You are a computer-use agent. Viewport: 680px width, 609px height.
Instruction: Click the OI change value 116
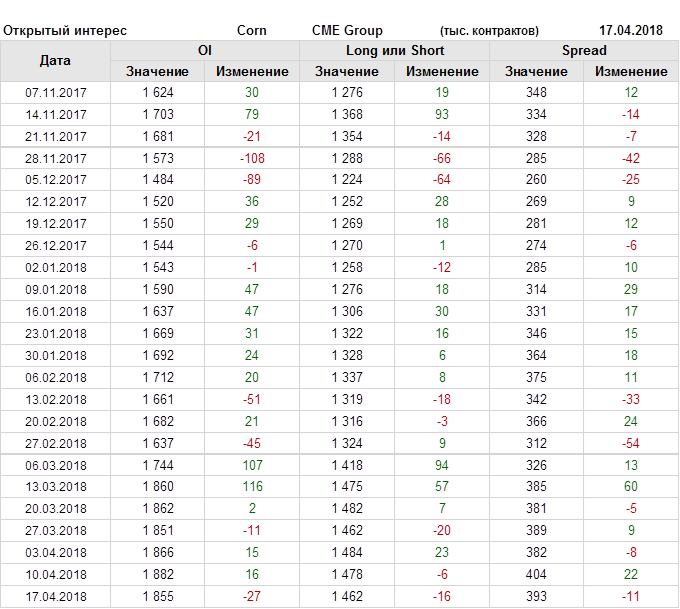click(x=252, y=487)
